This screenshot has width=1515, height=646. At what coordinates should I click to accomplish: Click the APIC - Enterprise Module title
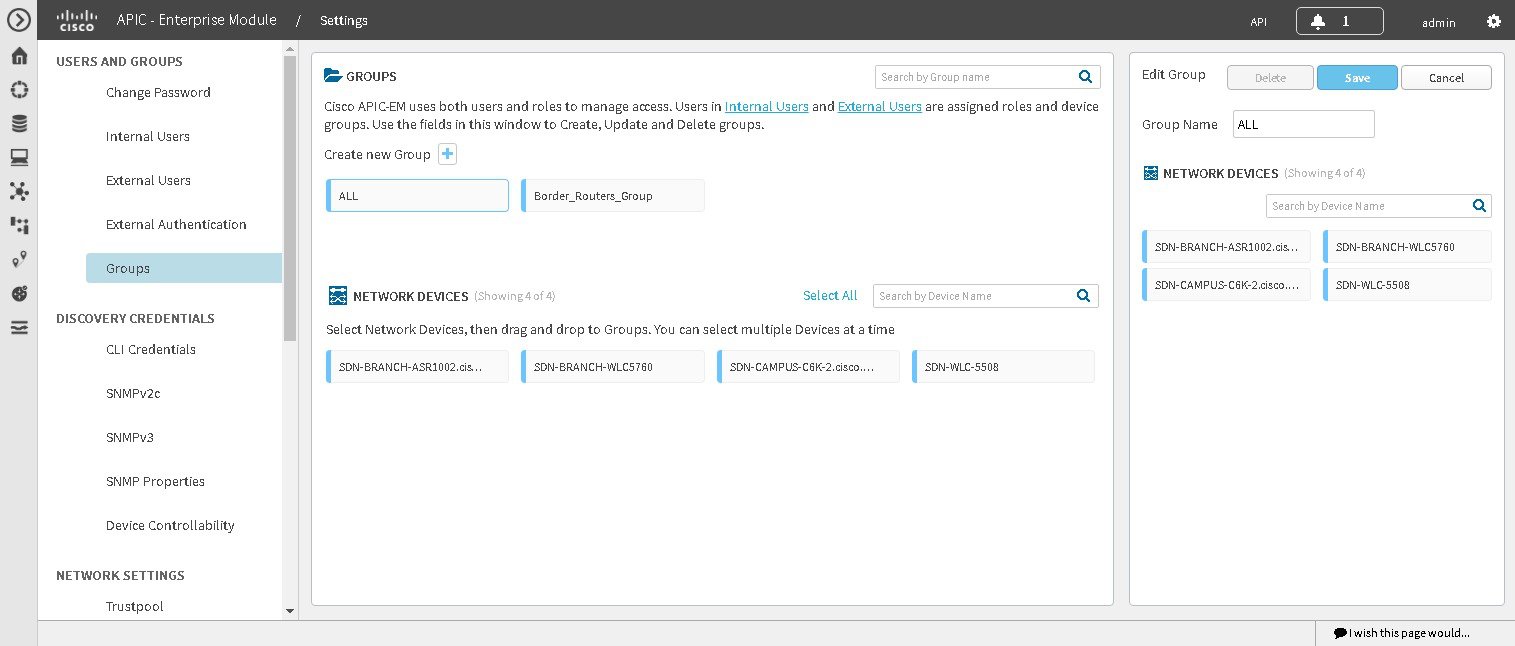coord(197,19)
